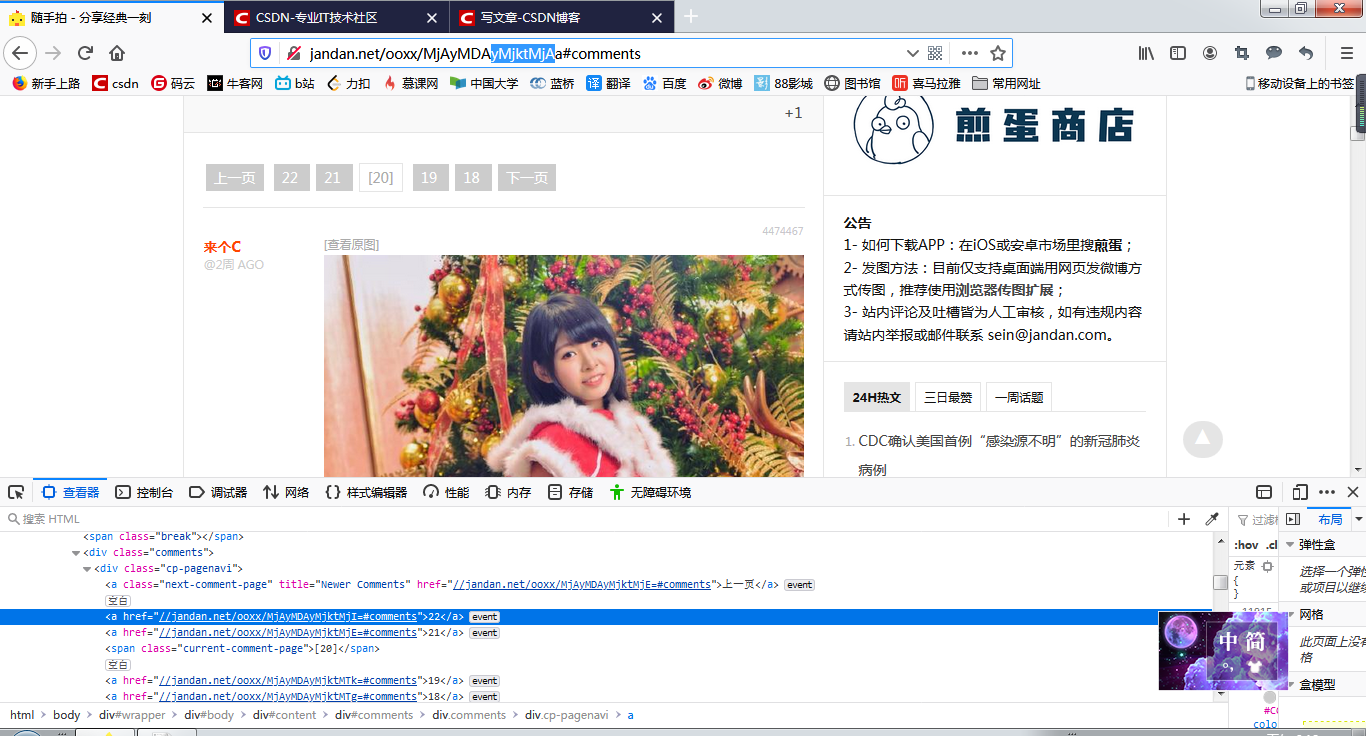
Task: Open the Firefox library icon
Action: point(1144,53)
